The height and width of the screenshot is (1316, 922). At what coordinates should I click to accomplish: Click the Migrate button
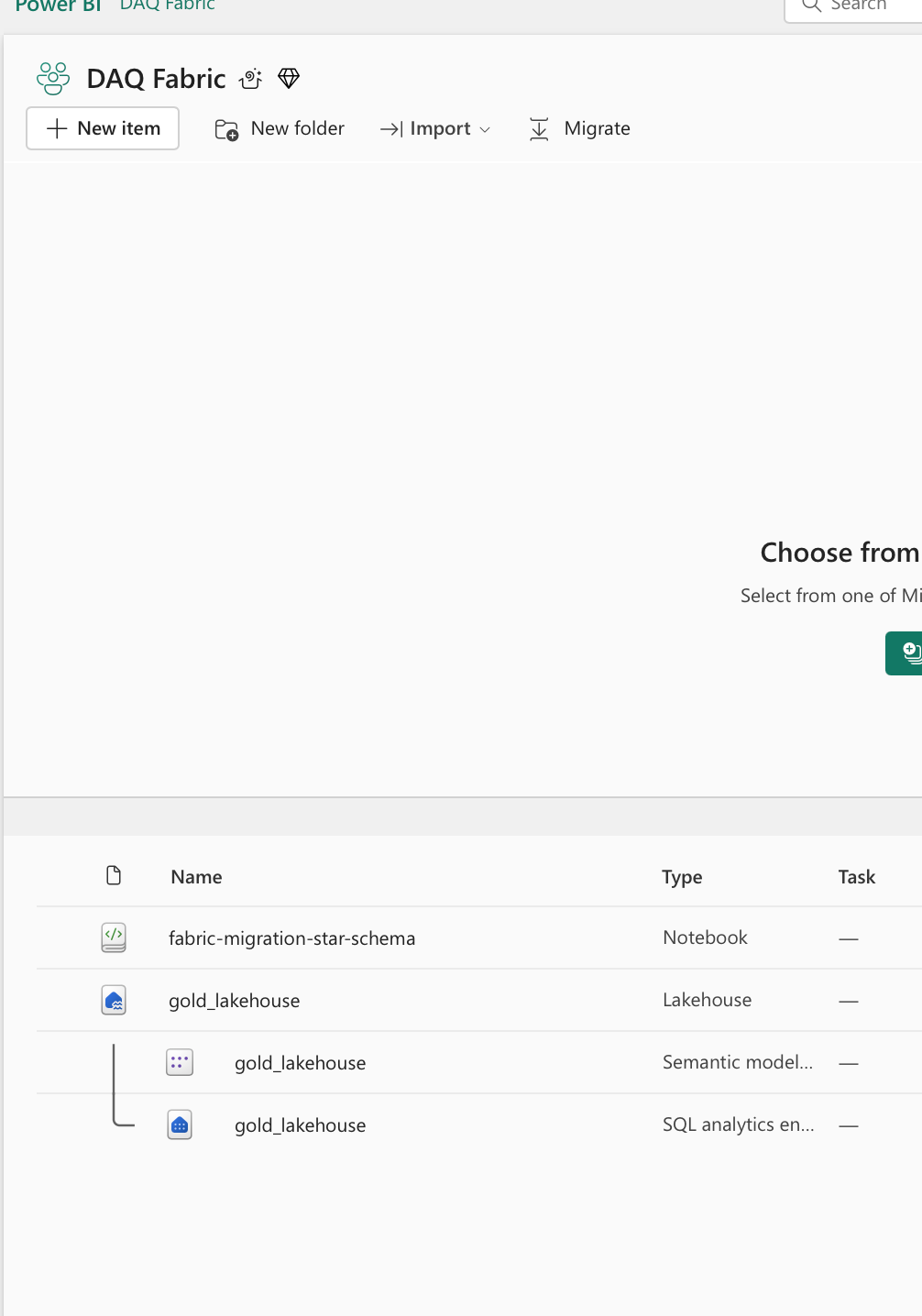pos(579,129)
